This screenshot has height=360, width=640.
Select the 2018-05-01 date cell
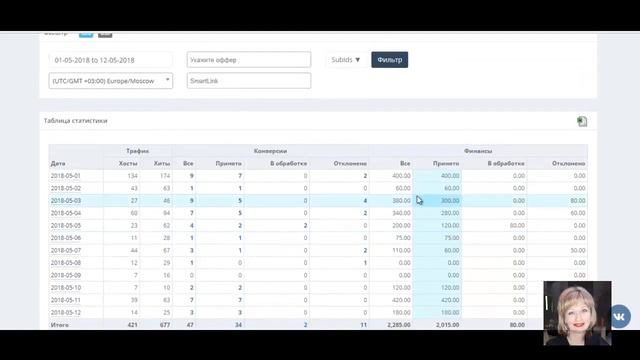click(x=66, y=176)
